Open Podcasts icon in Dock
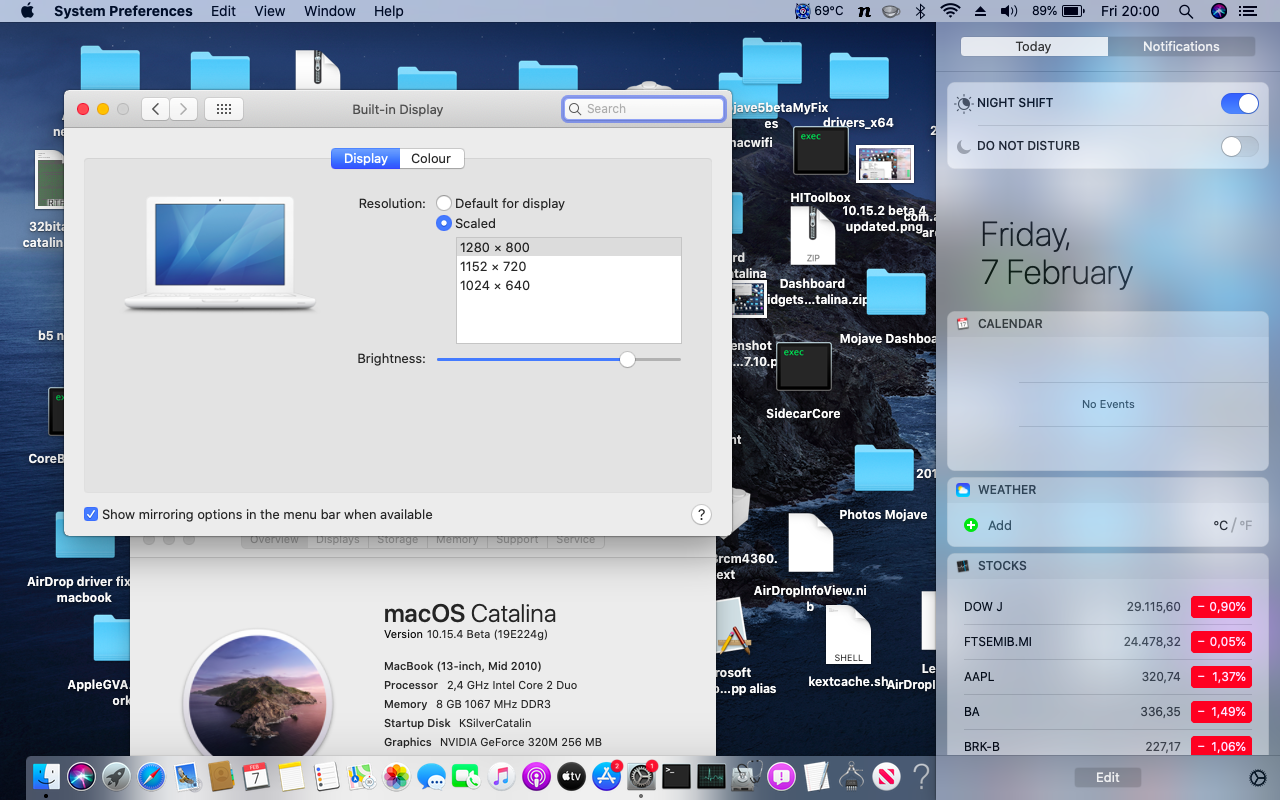The image size is (1280, 800). 536,775
